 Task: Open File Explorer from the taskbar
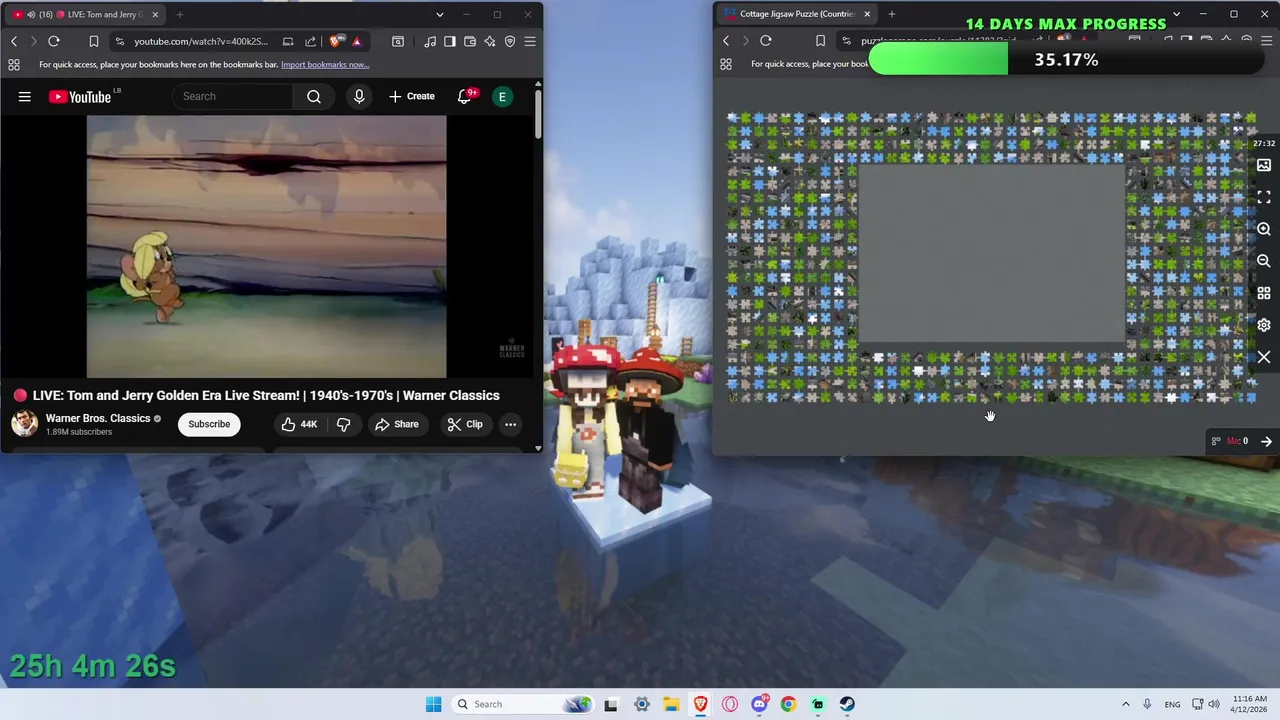coord(671,704)
